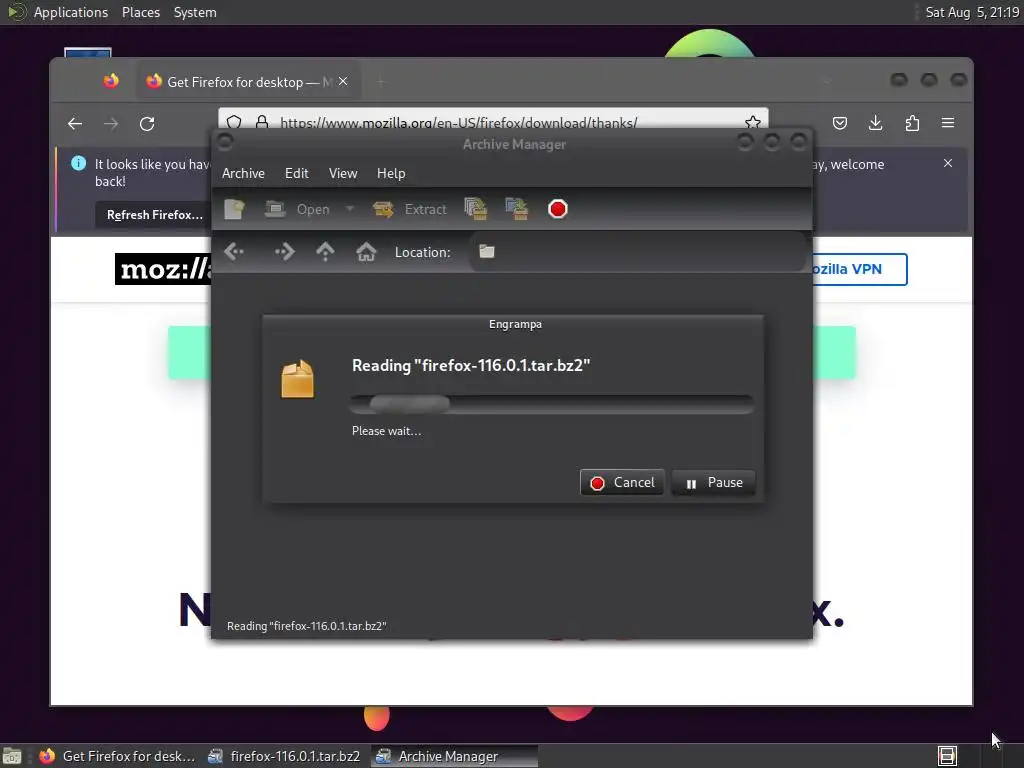
Task: Open the System menu in top panel
Action: (x=195, y=12)
